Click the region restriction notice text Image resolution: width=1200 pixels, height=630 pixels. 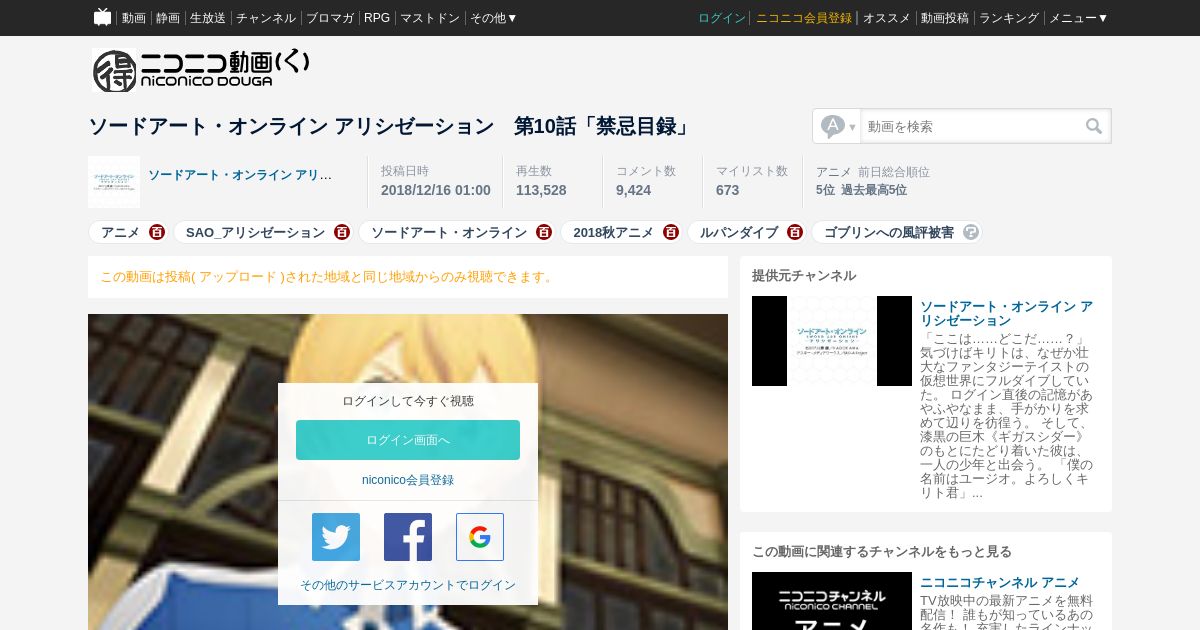[327, 277]
